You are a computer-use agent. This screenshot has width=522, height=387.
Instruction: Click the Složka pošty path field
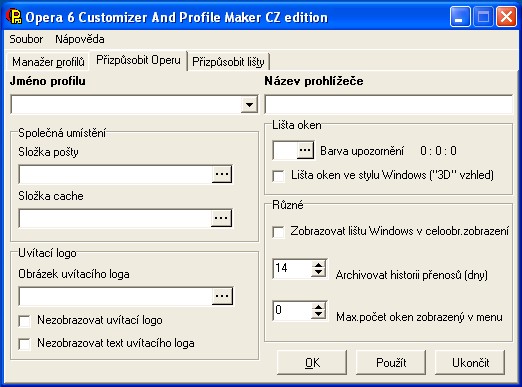(x=115, y=174)
